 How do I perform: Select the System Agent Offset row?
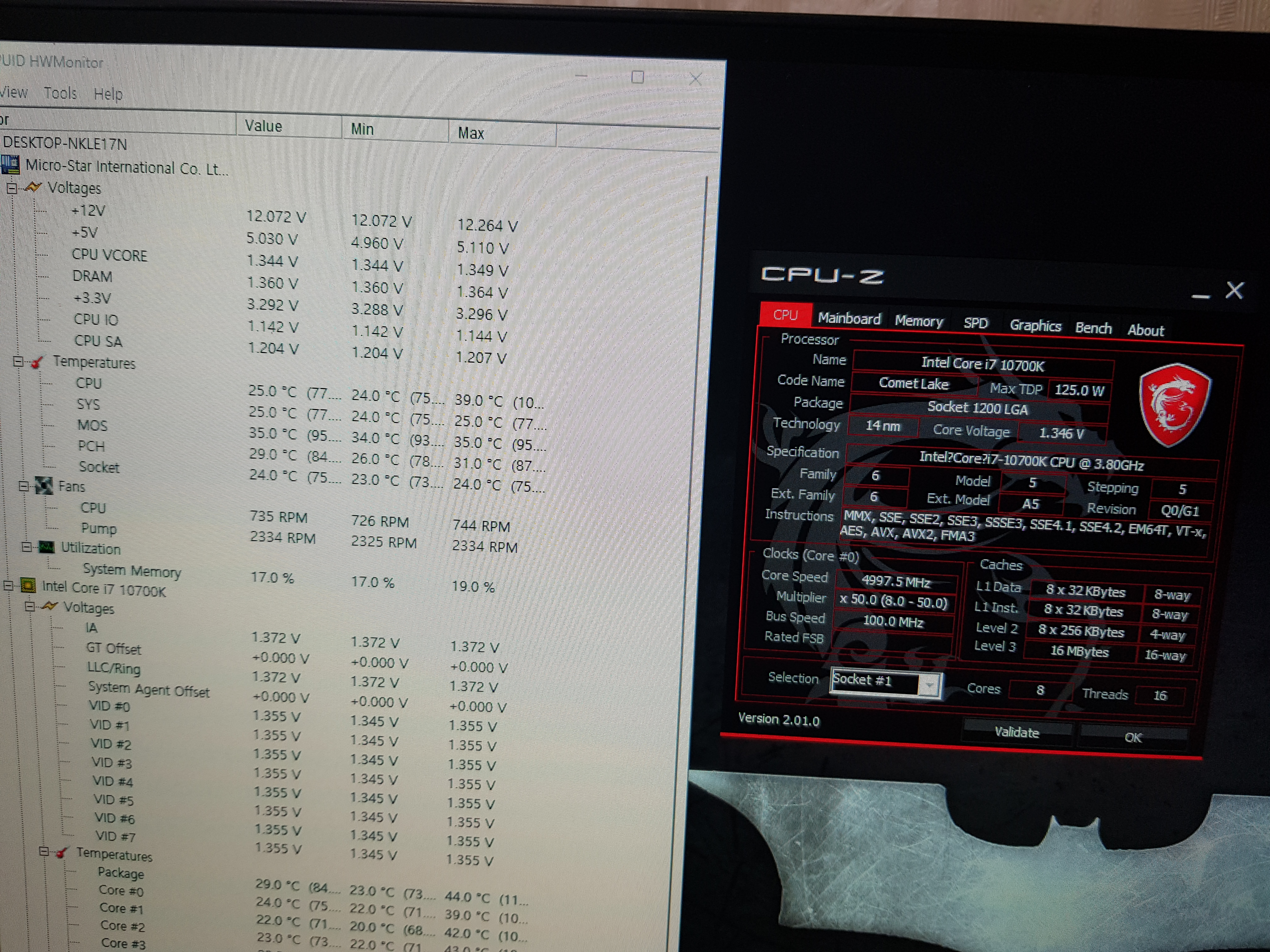pos(149,689)
